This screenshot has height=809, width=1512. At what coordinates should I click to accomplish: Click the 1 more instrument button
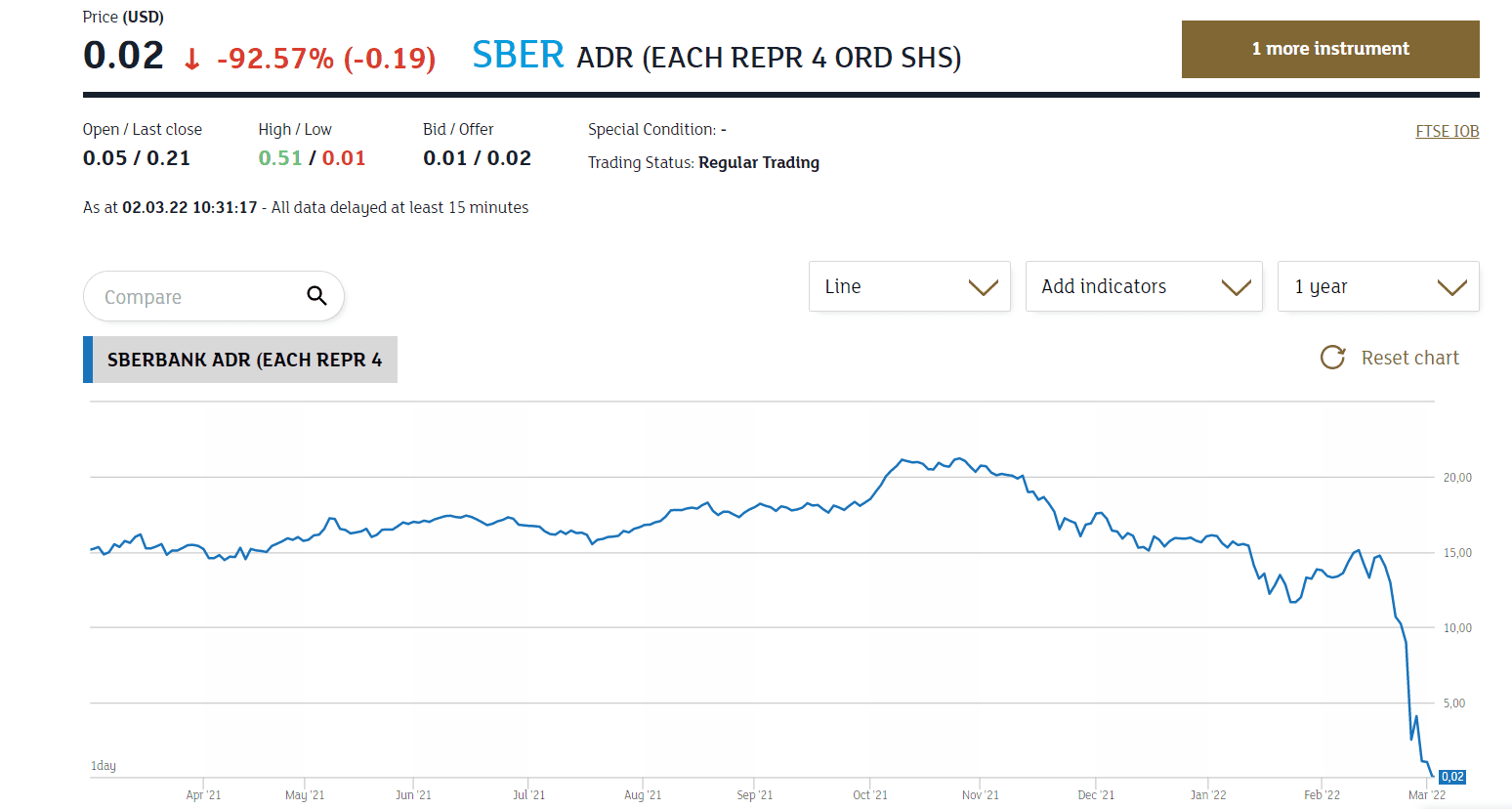click(1330, 49)
